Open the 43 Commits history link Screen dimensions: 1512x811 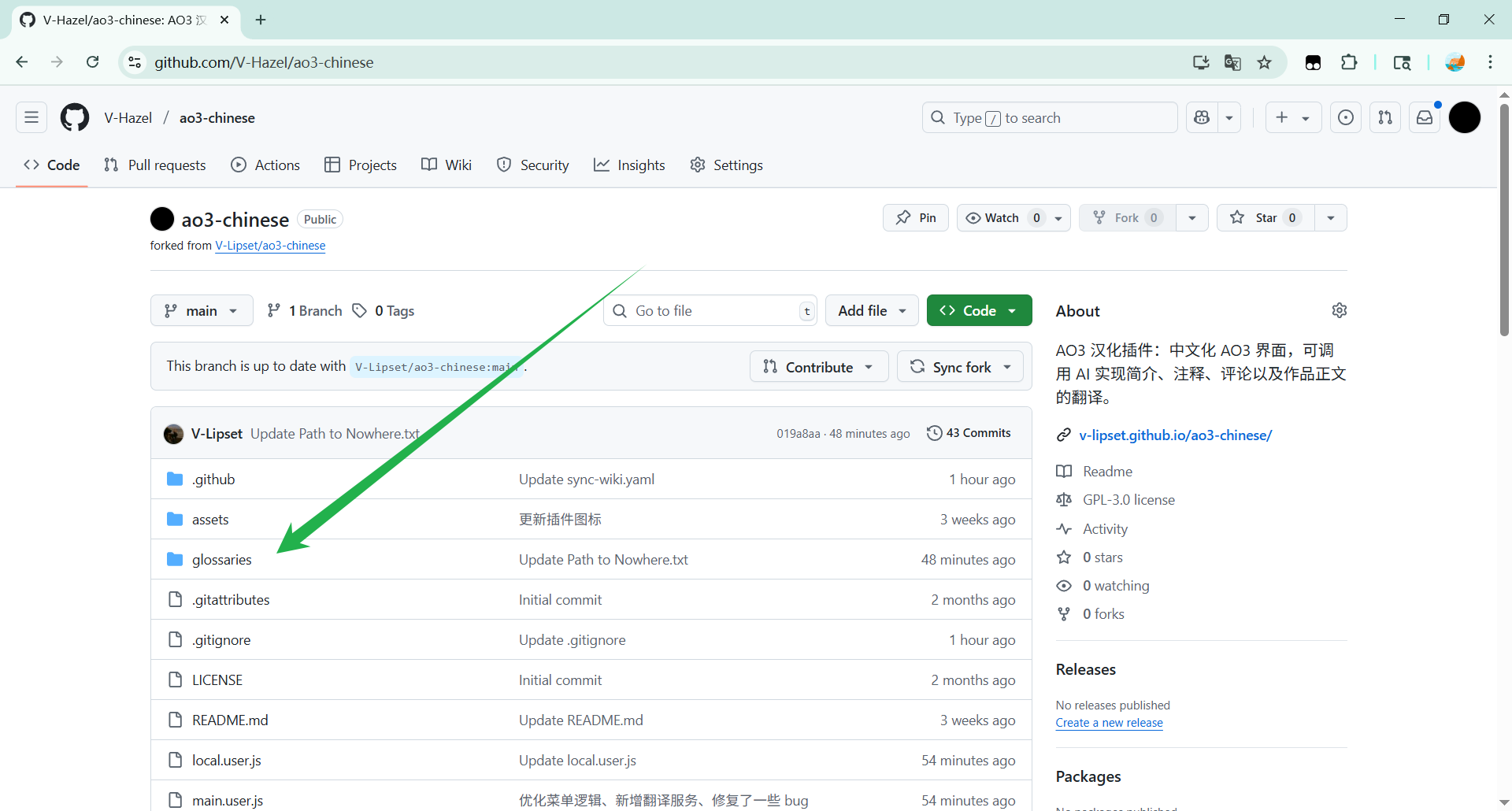coord(969,433)
